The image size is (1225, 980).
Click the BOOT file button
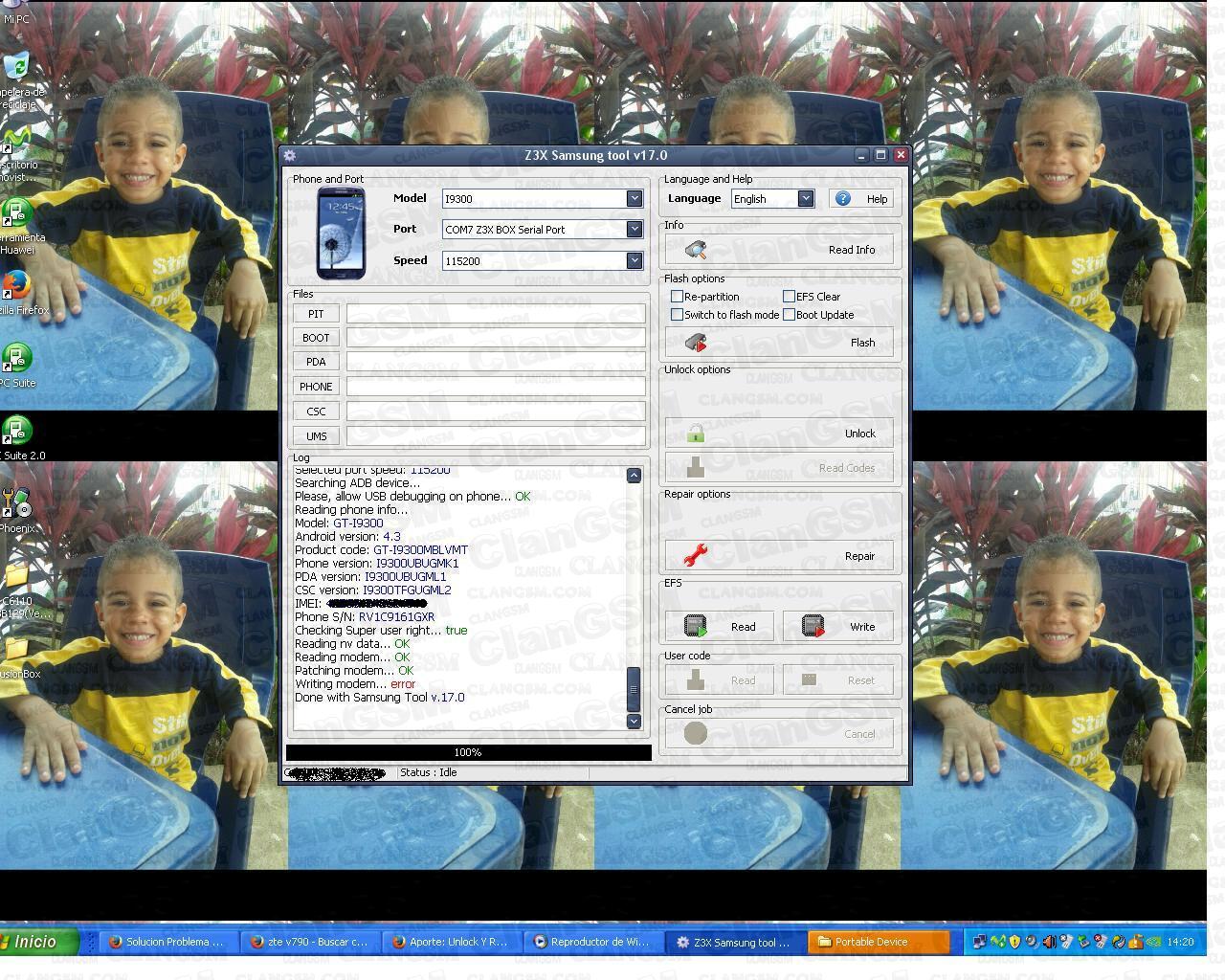pos(316,338)
